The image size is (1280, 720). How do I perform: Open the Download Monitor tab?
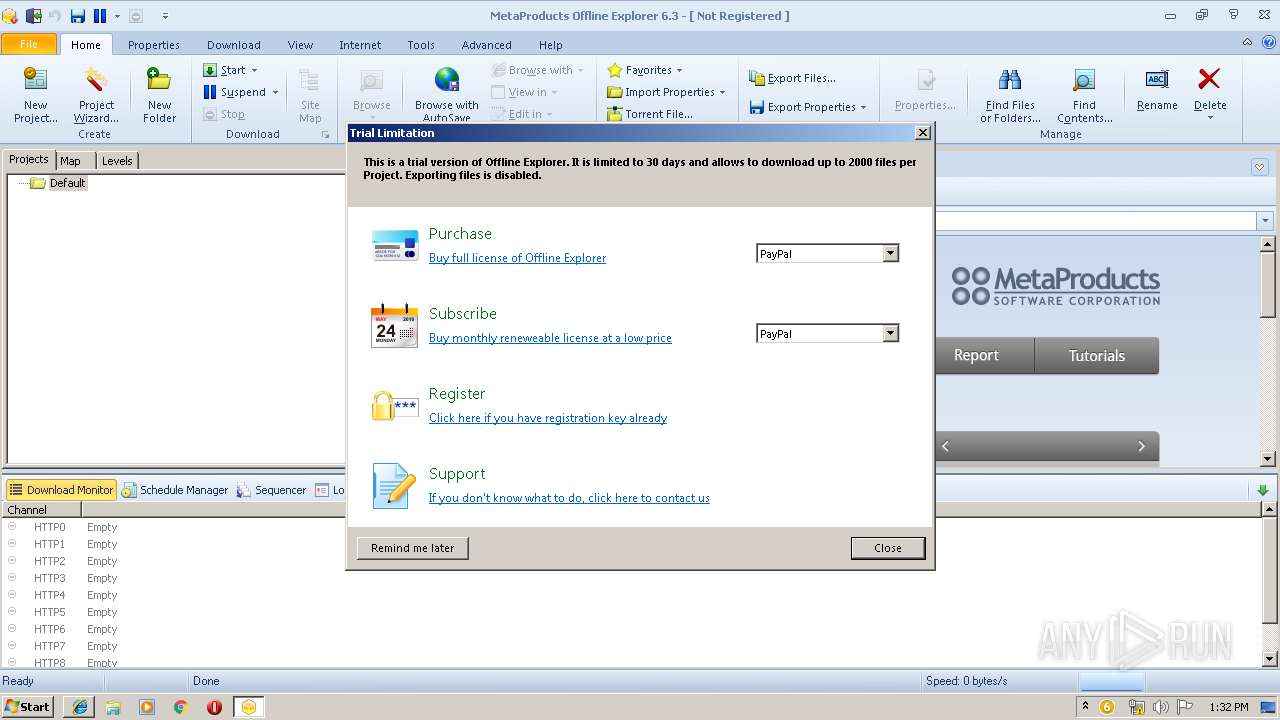[x=61, y=490]
